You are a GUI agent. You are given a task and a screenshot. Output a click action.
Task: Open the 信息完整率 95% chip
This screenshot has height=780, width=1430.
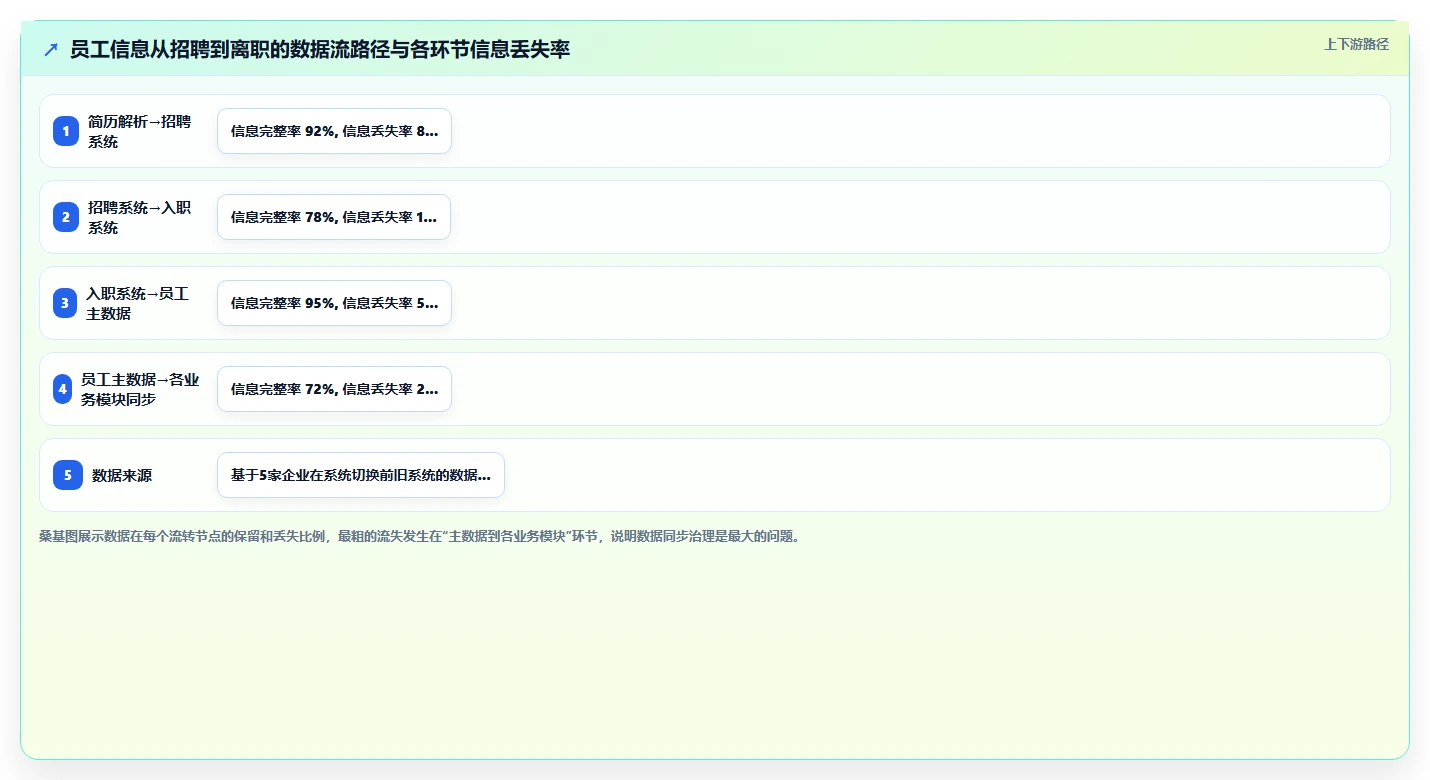pos(334,303)
